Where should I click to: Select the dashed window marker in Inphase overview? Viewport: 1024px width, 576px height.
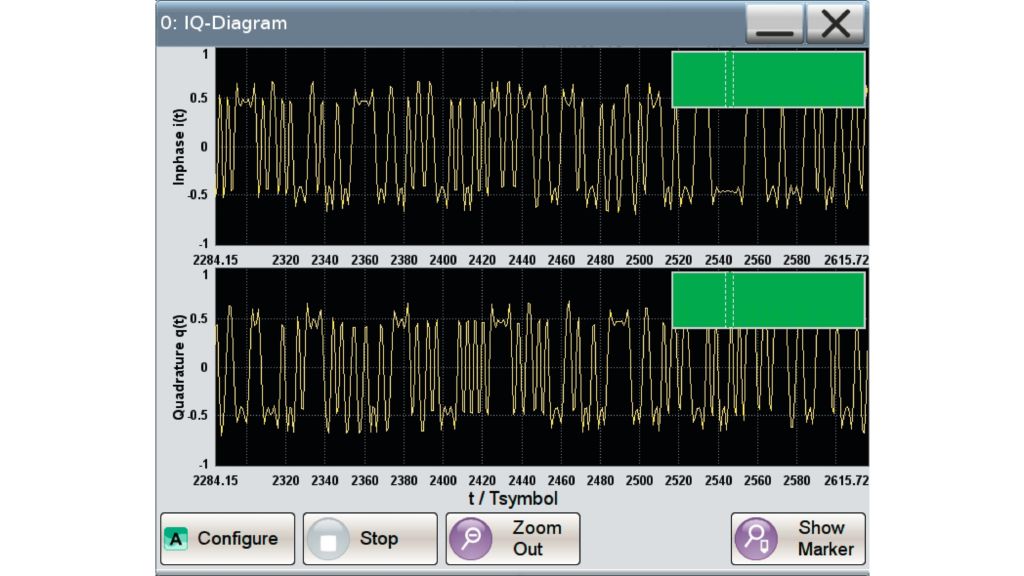click(x=729, y=80)
